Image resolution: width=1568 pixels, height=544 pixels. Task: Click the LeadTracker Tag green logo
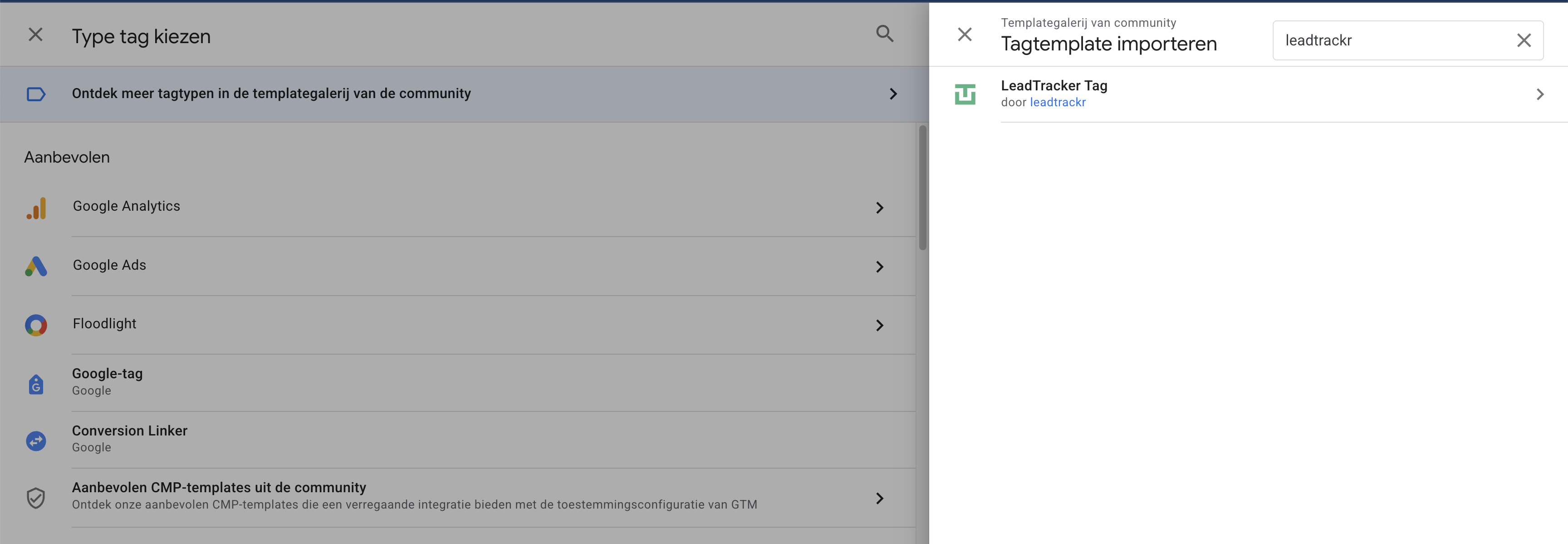click(965, 94)
